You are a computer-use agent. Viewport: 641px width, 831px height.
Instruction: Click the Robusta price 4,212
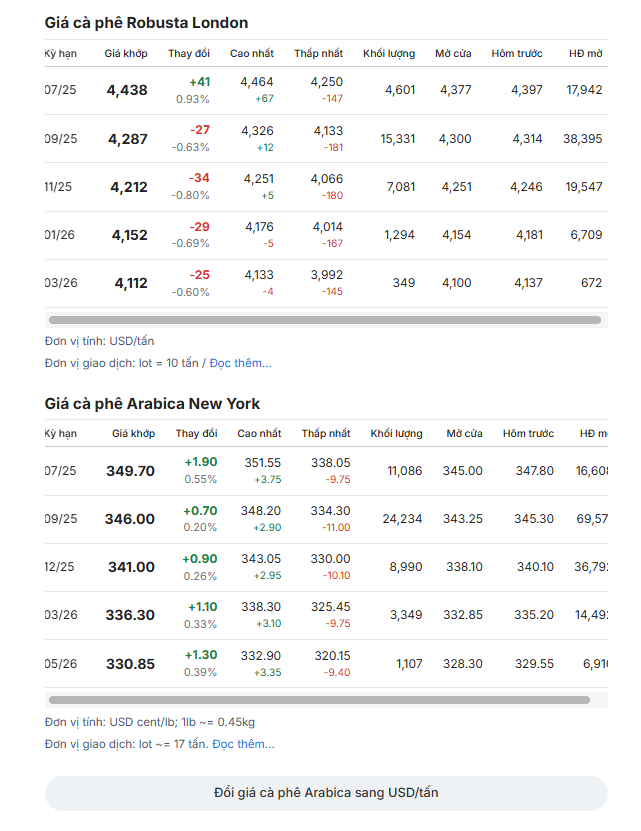(129, 187)
